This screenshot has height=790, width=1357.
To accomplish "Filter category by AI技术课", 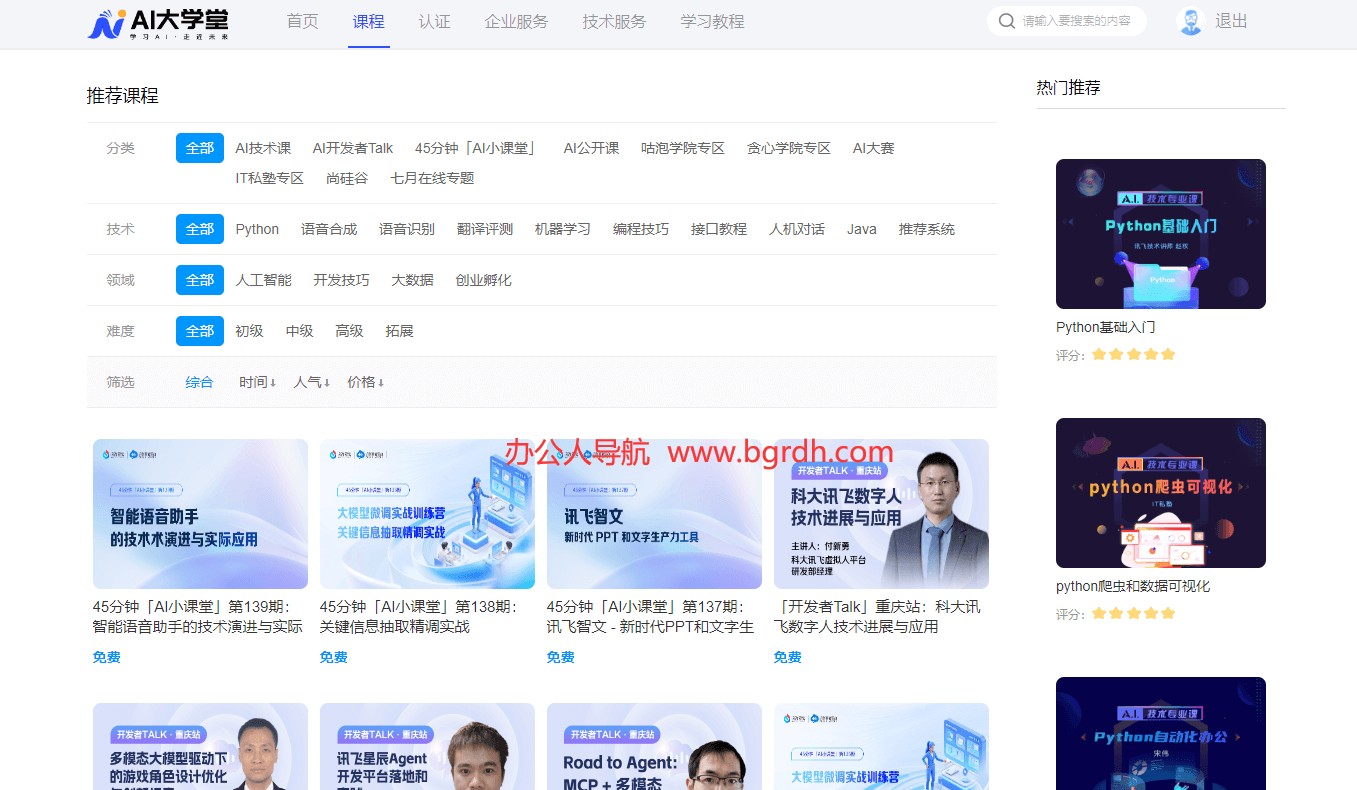I will tap(263, 148).
